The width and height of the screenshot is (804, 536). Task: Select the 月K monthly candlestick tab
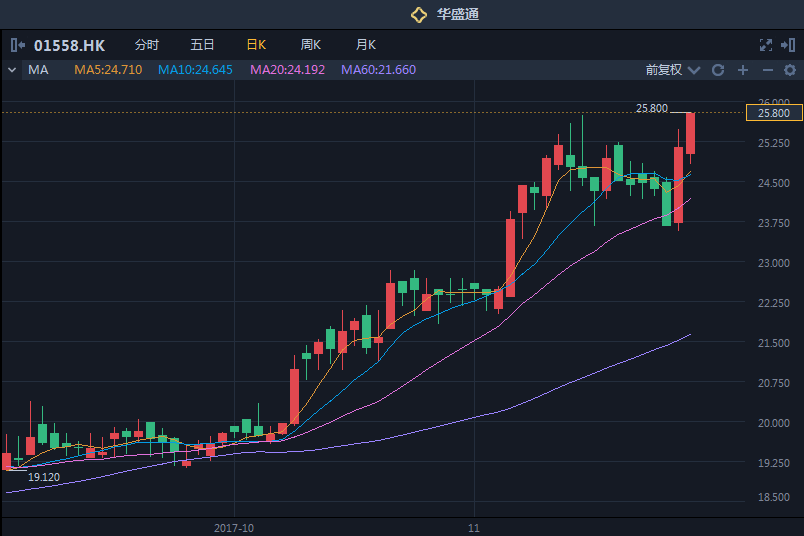click(x=366, y=45)
